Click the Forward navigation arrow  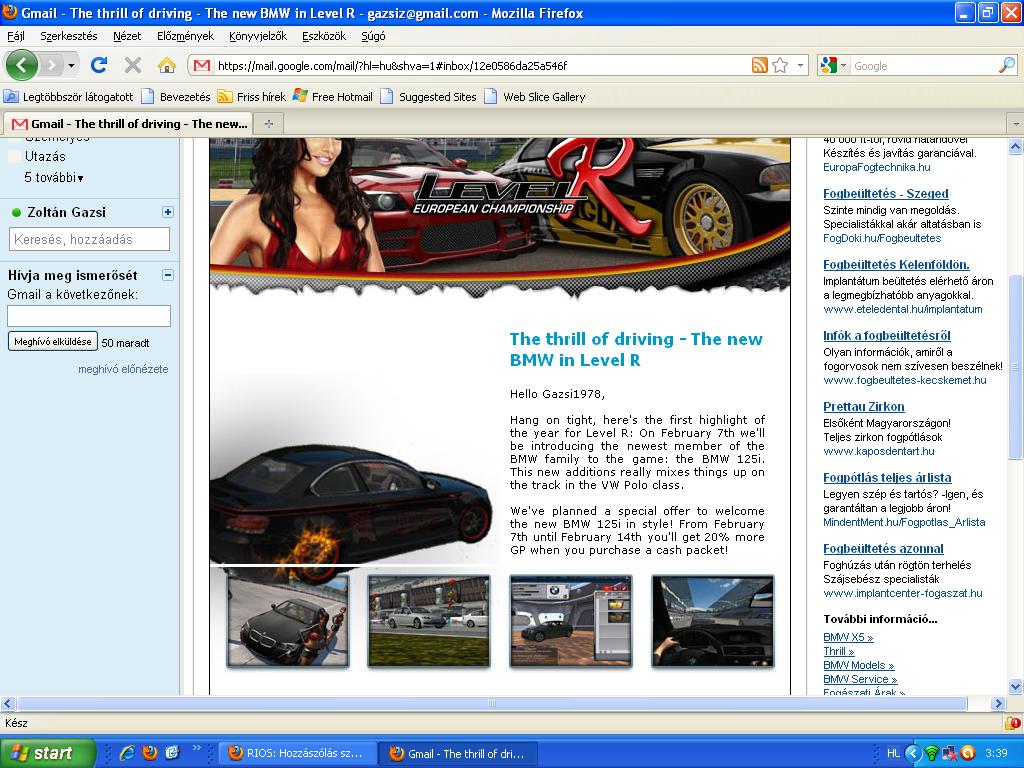pyautogui.click(x=52, y=65)
